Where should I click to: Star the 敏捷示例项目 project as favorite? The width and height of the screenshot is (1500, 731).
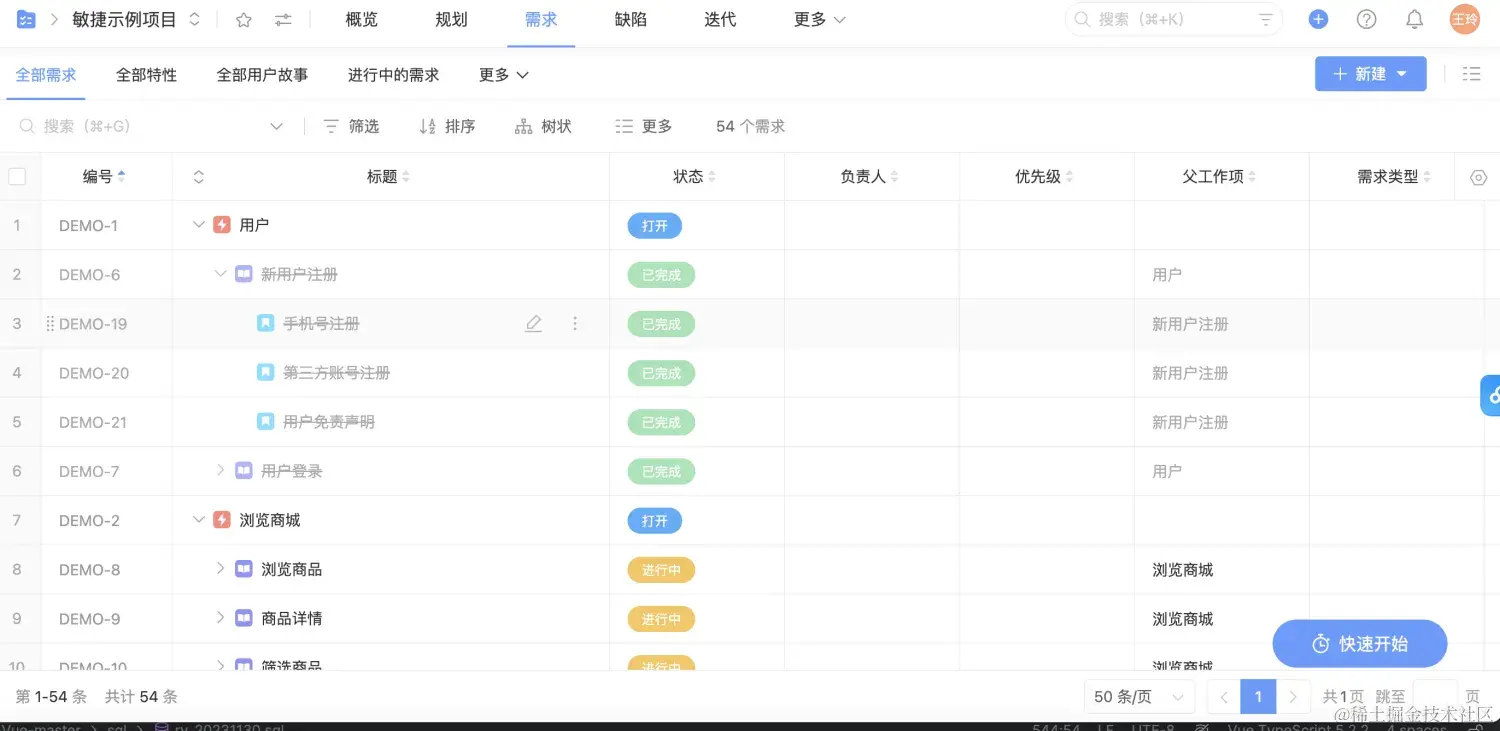[x=244, y=20]
